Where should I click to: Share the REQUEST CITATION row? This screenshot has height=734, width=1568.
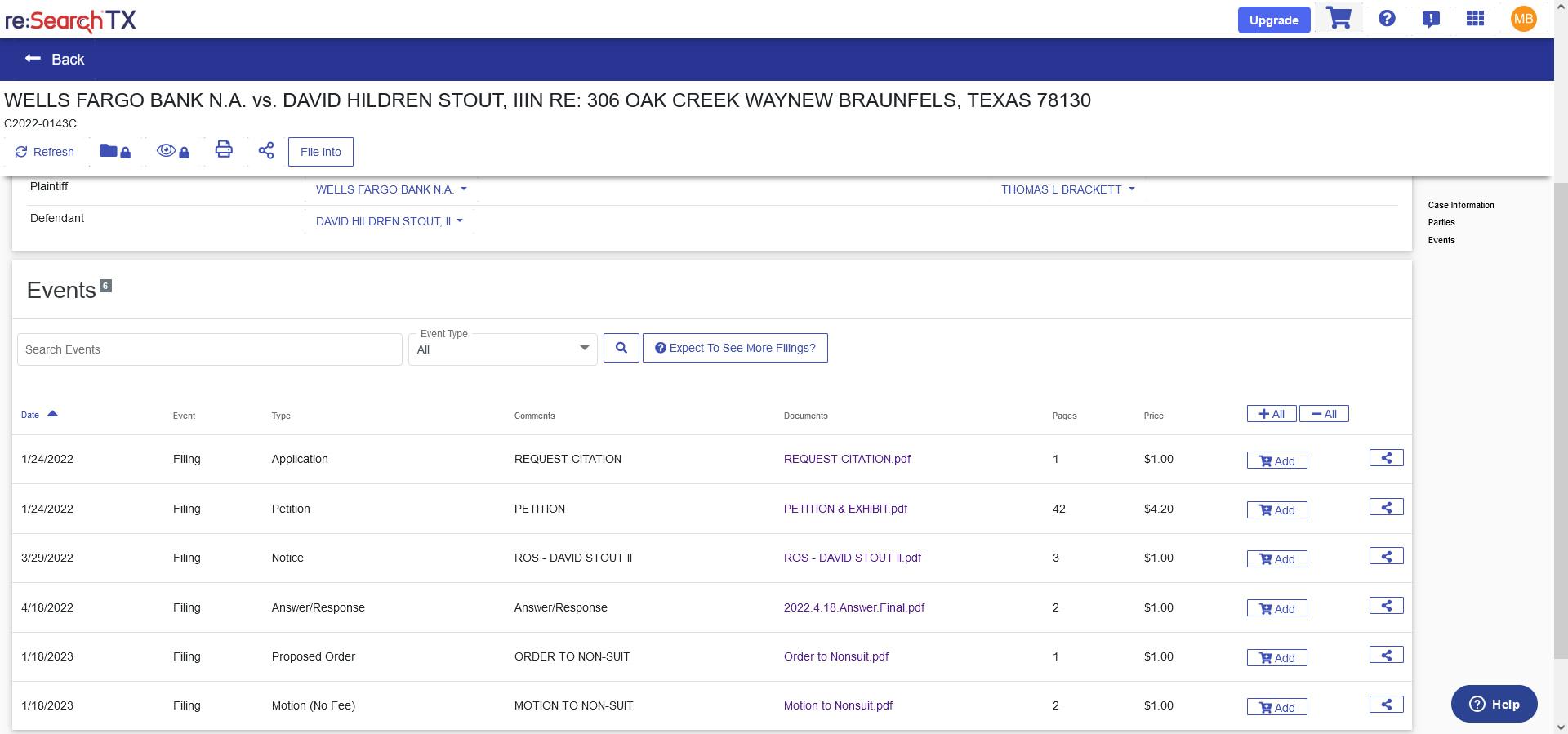click(1387, 458)
